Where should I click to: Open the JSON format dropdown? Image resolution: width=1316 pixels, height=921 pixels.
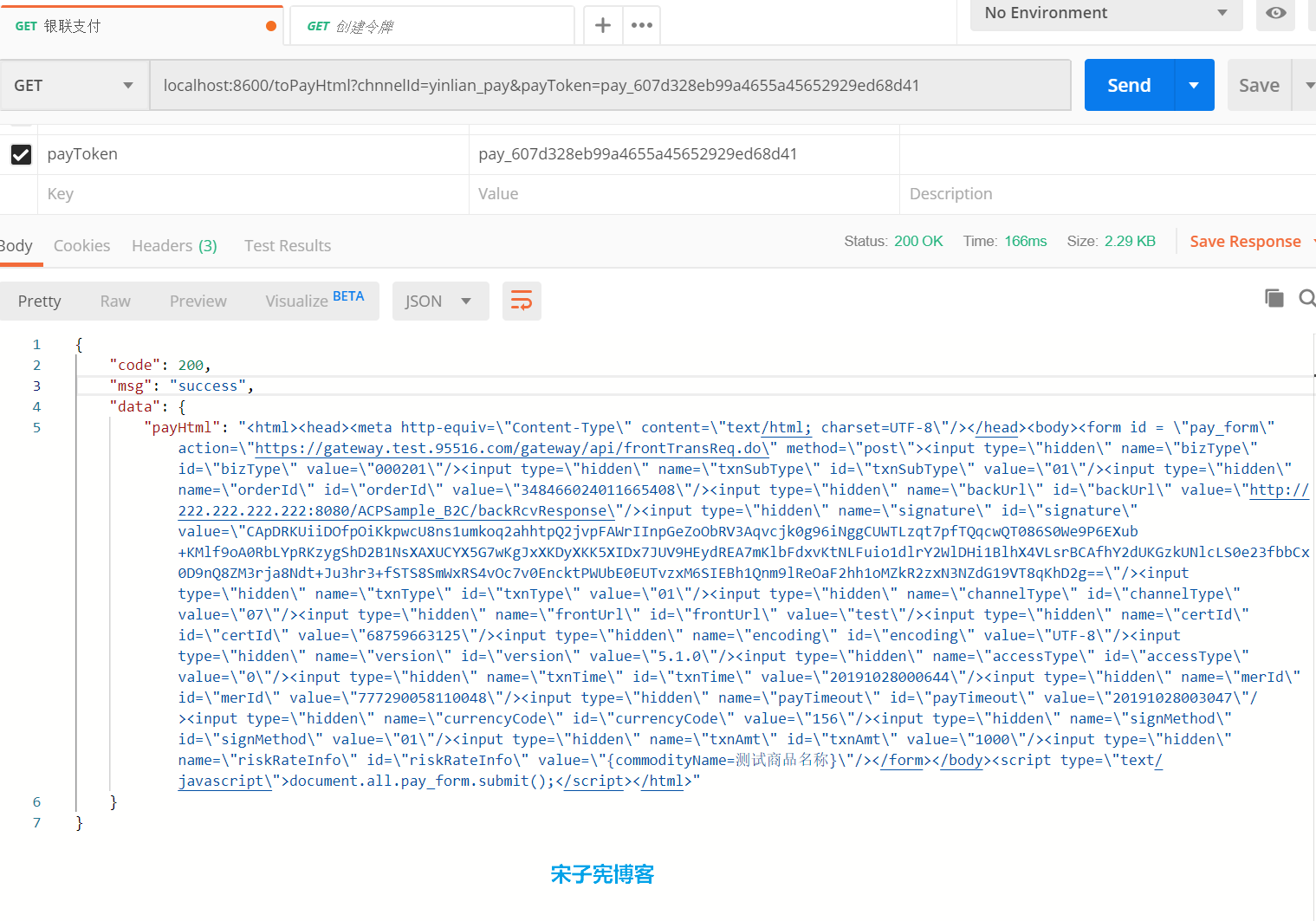coord(440,301)
